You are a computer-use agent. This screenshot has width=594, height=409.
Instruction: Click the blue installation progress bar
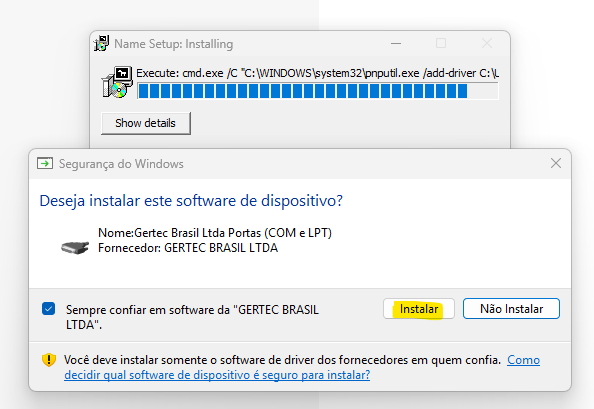click(317, 91)
